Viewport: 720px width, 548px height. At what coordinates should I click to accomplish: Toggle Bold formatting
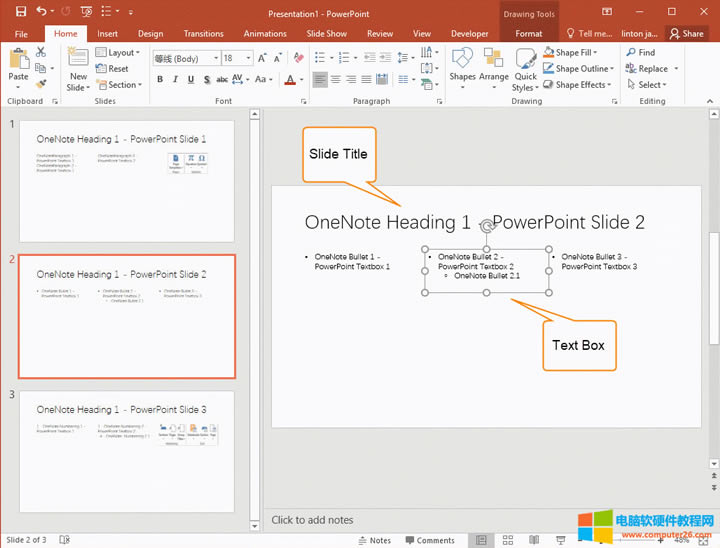[160, 80]
